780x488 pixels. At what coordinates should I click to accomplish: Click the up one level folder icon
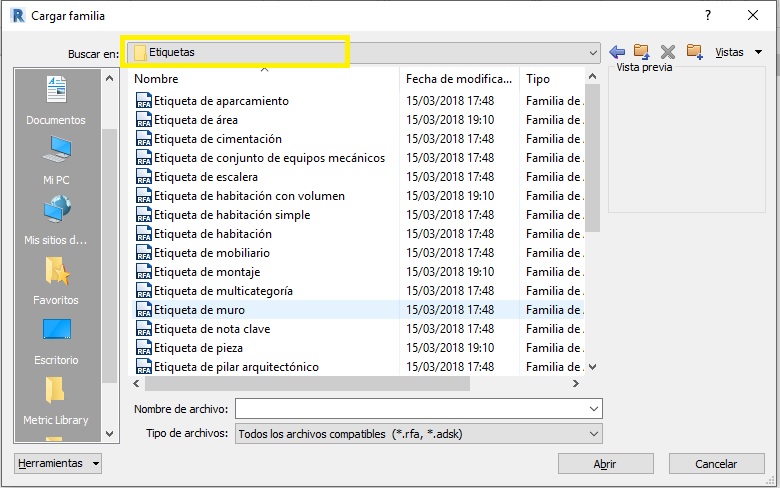[642, 52]
